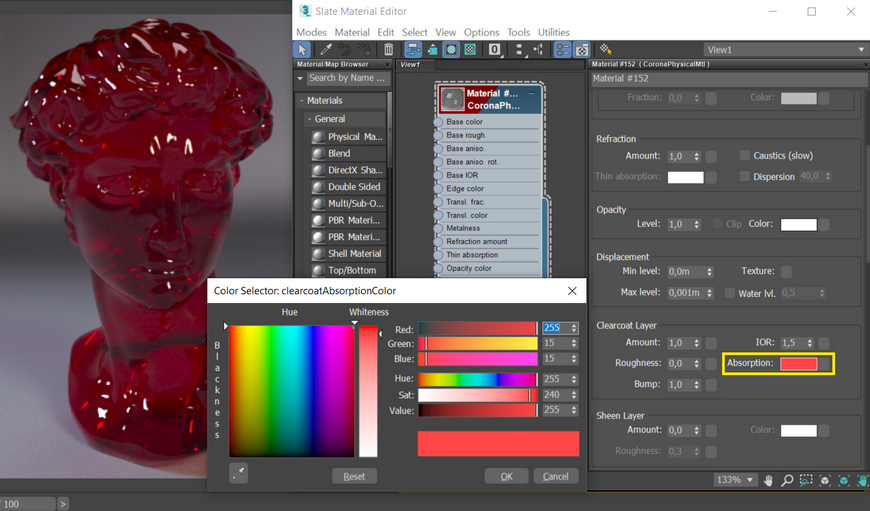The height and width of the screenshot is (511, 870).
Task: Toggle the Material/Map Browser panel icon in toolbar
Action: [x=563, y=49]
